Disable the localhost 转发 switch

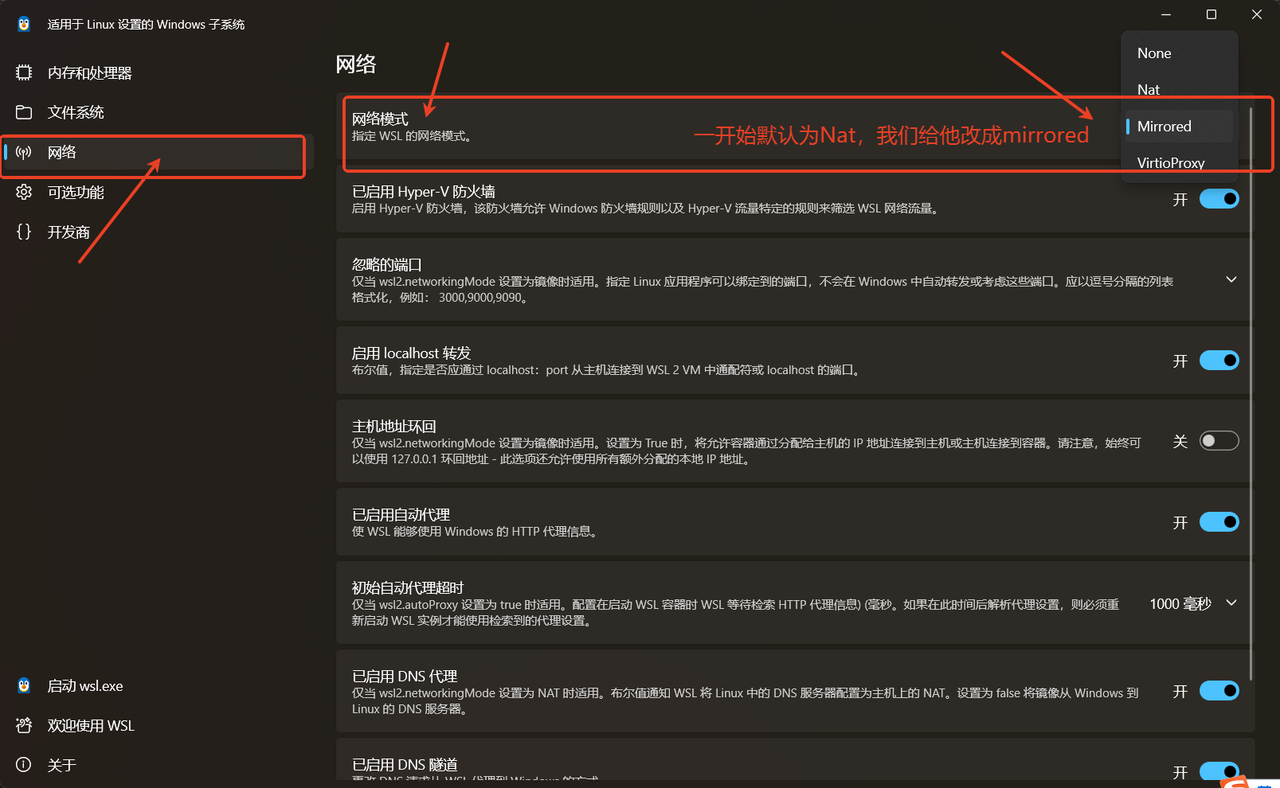[x=1219, y=360]
